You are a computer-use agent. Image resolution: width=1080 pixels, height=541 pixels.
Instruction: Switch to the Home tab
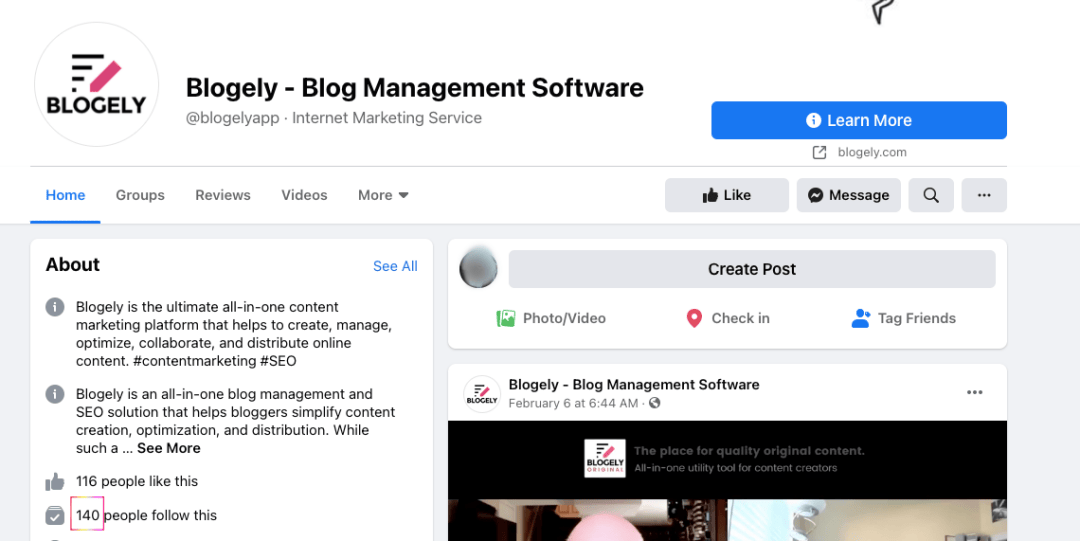[x=65, y=195]
